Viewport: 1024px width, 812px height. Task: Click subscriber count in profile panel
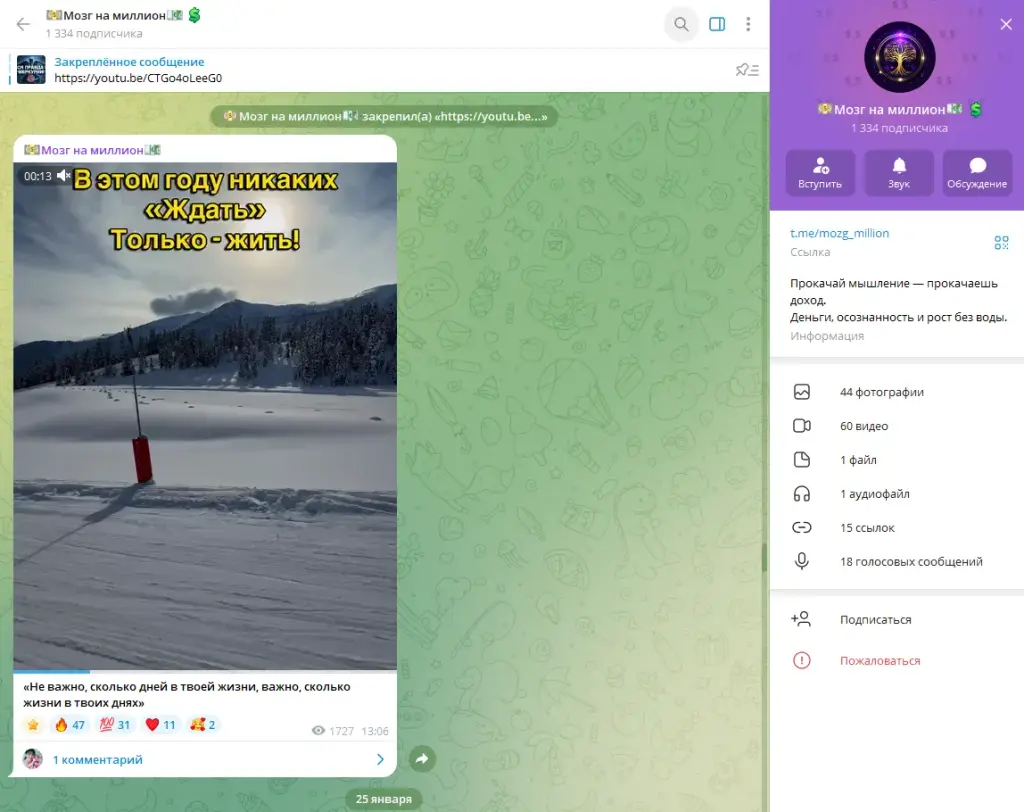pyautogui.click(x=899, y=128)
